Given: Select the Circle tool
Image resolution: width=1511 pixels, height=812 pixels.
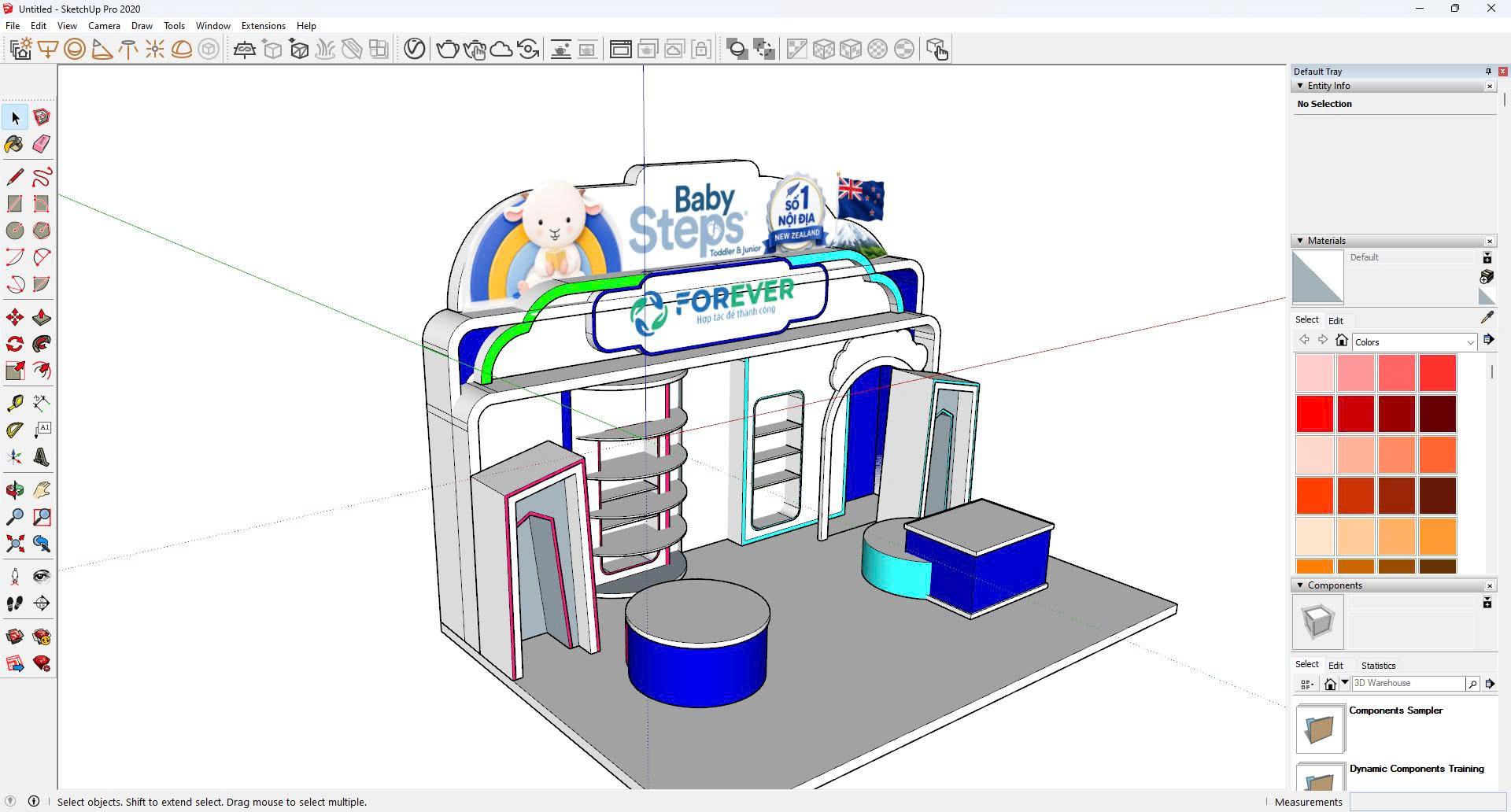Looking at the screenshot, I should (x=15, y=231).
